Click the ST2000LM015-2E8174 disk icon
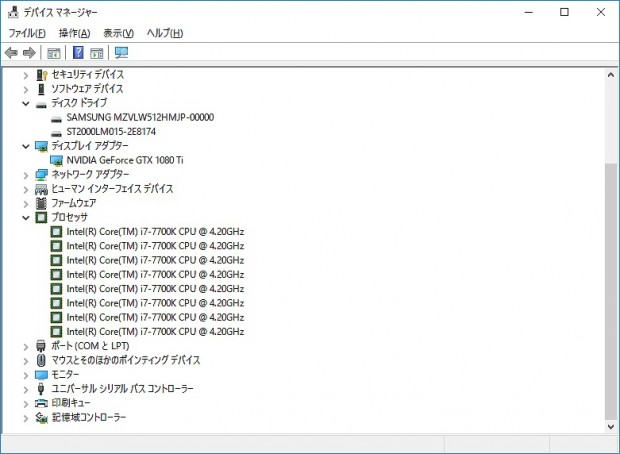The height and width of the screenshot is (454, 620). pyautogui.click(x=57, y=133)
